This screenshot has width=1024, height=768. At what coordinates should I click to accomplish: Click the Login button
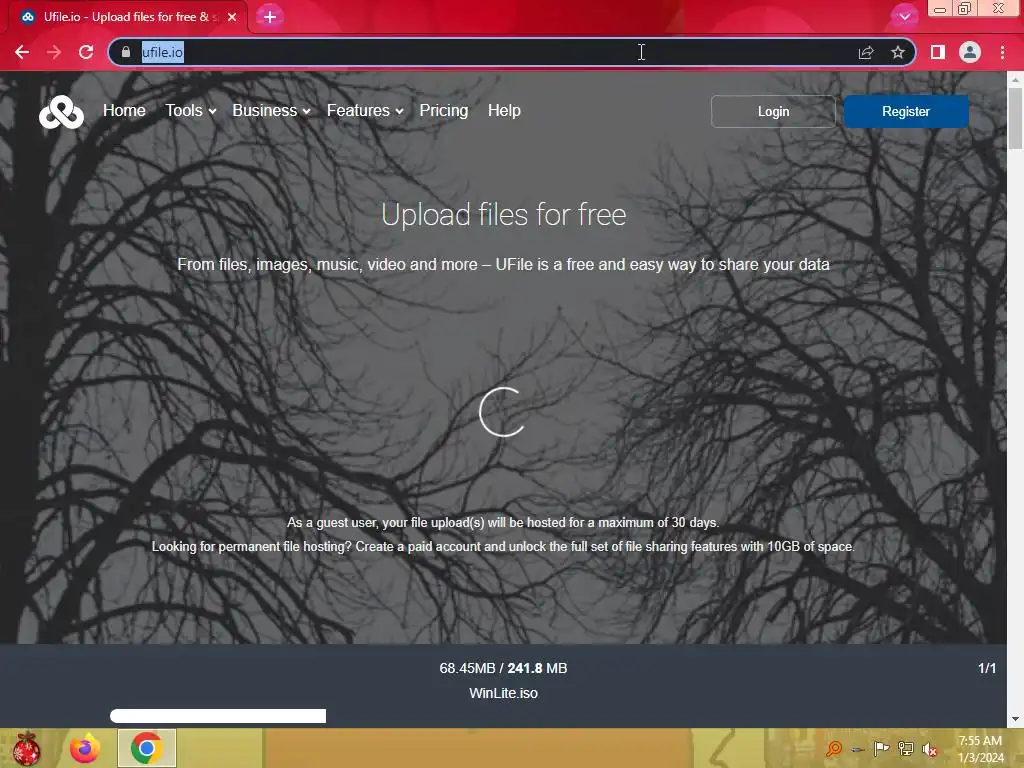[773, 112]
